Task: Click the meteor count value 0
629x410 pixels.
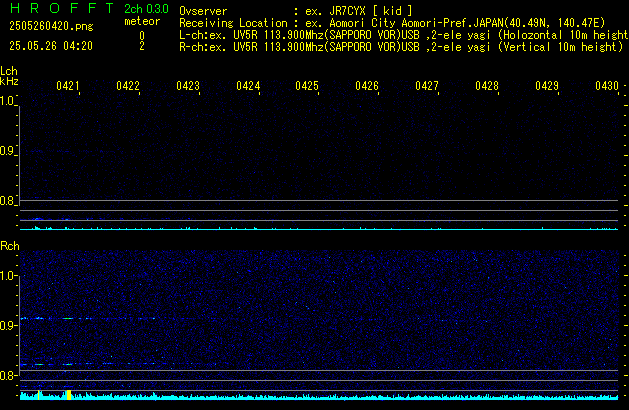Action: (142, 35)
